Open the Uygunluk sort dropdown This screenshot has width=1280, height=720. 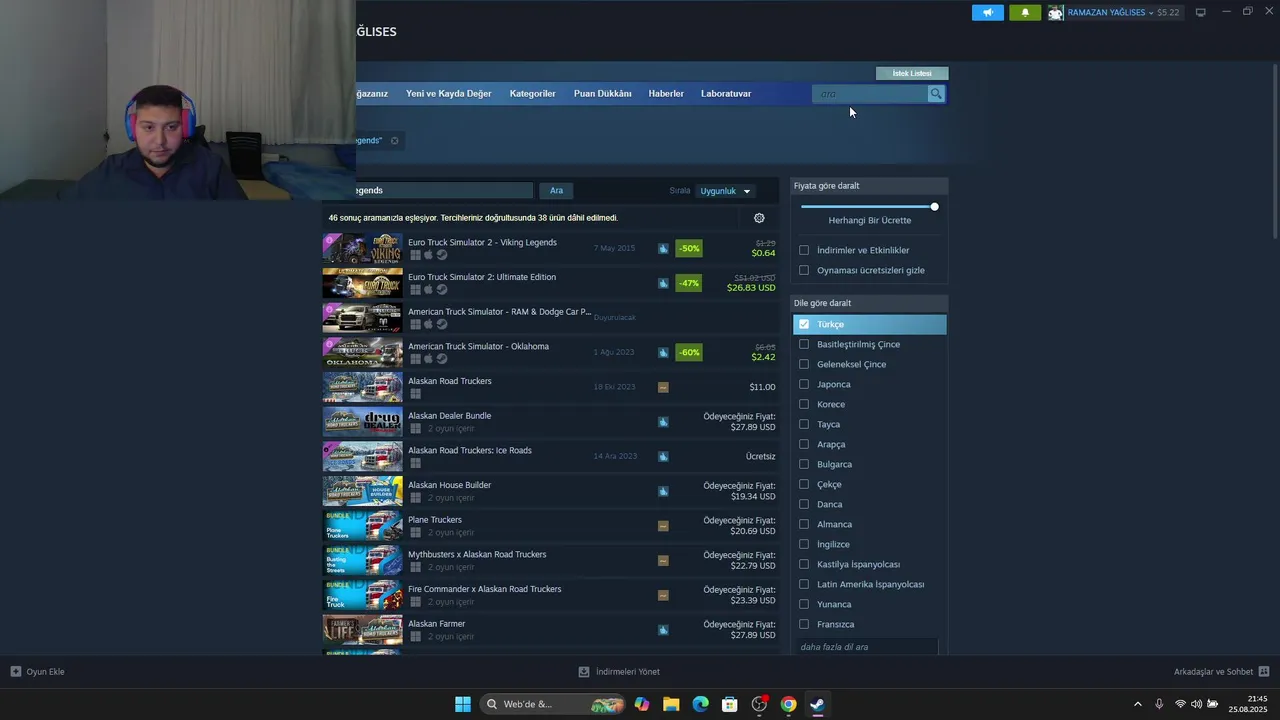725,191
